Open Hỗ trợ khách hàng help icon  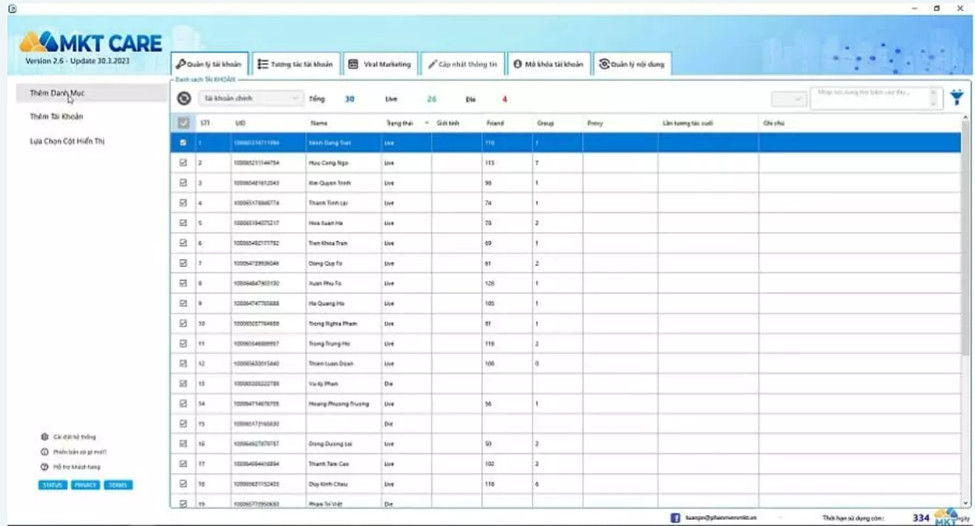(x=45, y=467)
